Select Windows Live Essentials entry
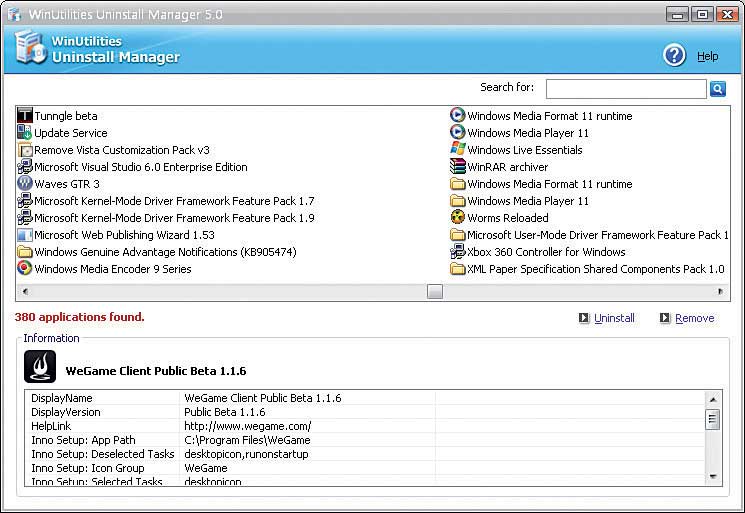Viewport: 745px width, 513px height. click(525, 150)
